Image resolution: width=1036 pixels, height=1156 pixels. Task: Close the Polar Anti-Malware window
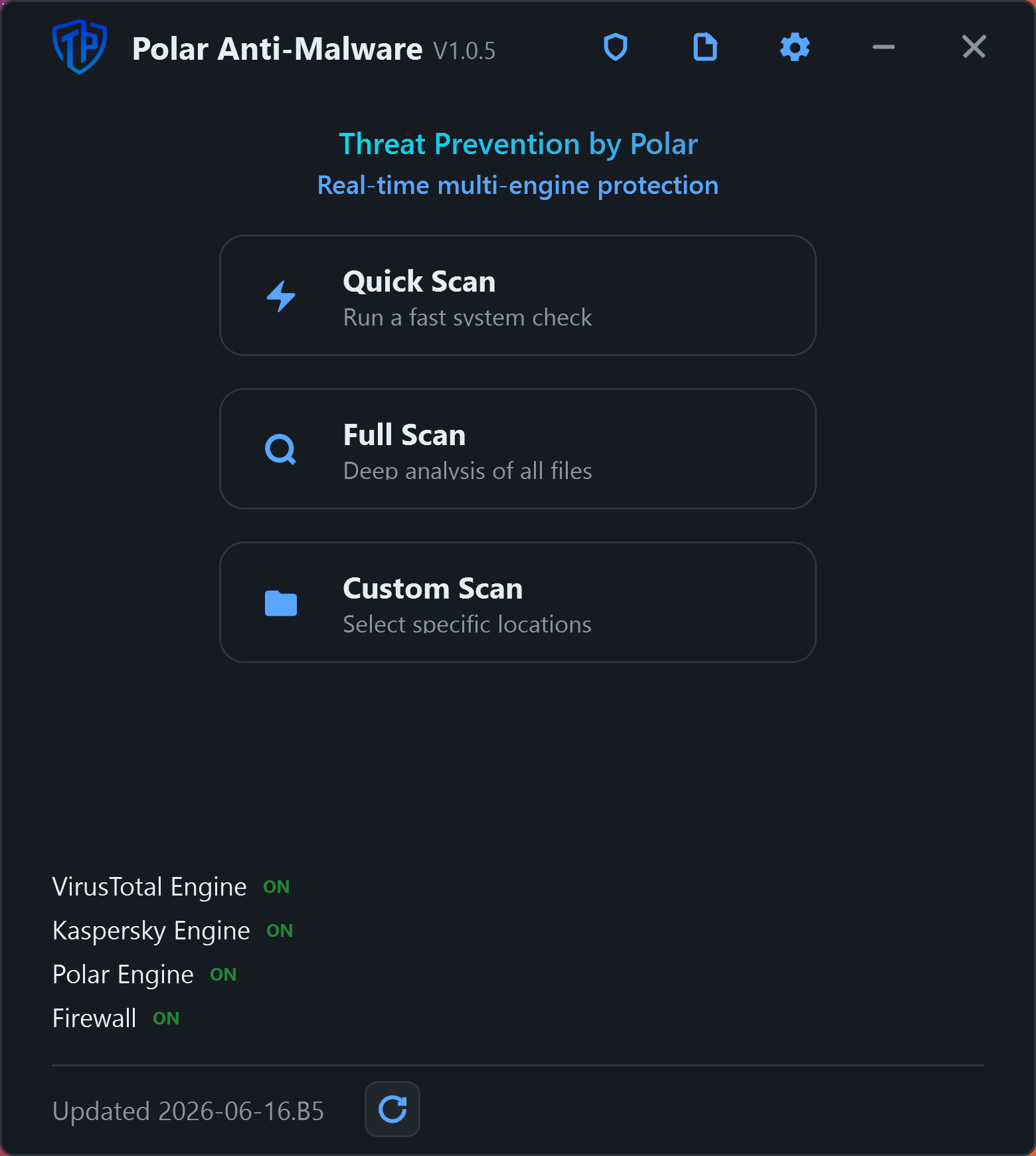point(974,47)
